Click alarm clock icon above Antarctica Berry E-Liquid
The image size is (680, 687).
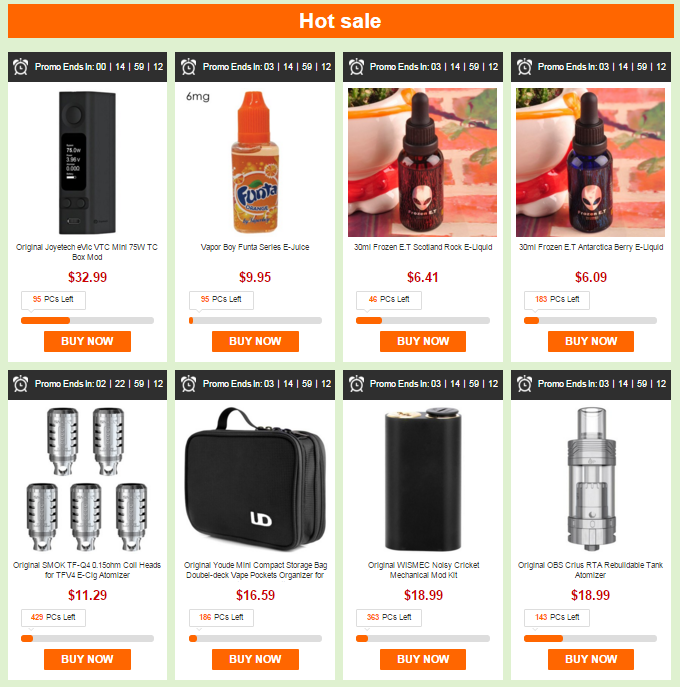tap(524, 67)
